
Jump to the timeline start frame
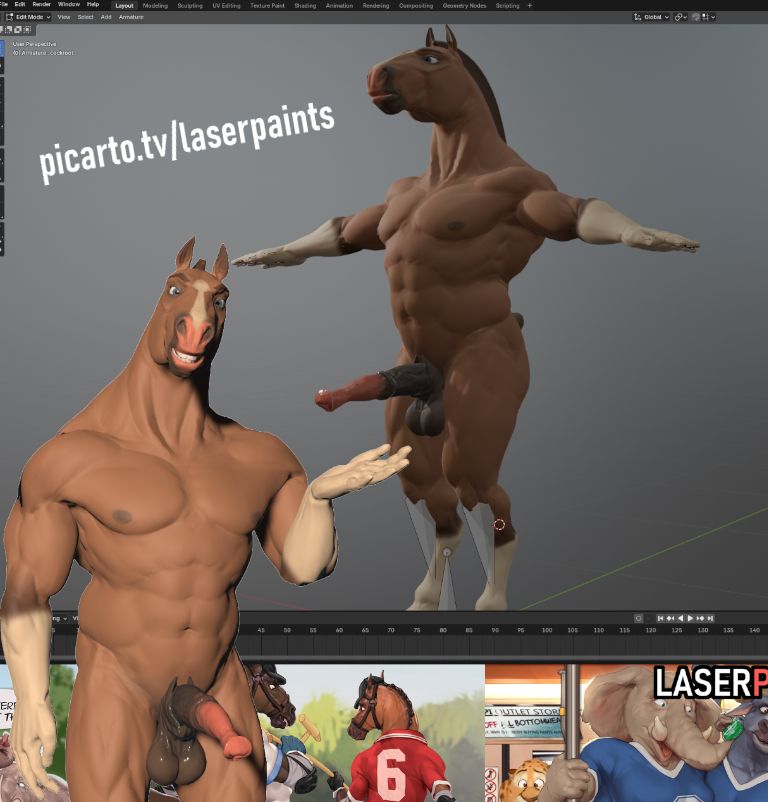(x=660, y=618)
